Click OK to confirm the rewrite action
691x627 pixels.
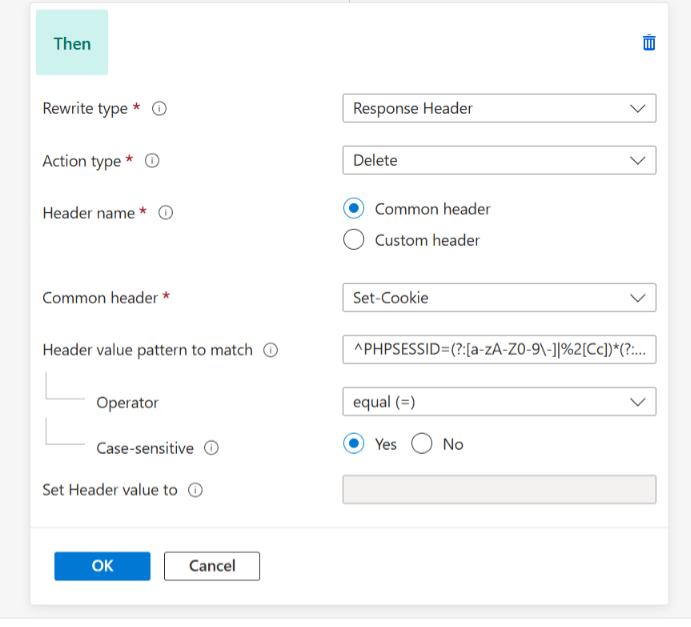point(102,566)
